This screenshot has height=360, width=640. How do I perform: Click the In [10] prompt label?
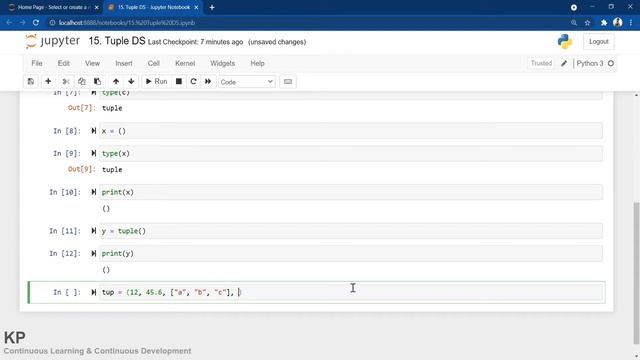click(x=65, y=192)
